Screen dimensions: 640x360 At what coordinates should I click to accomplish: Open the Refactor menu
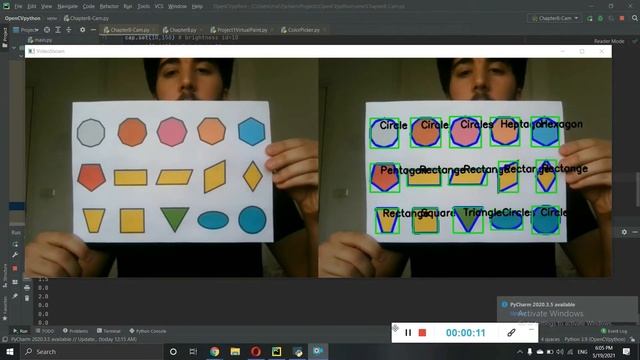pyautogui.click(x=109, y=7)
